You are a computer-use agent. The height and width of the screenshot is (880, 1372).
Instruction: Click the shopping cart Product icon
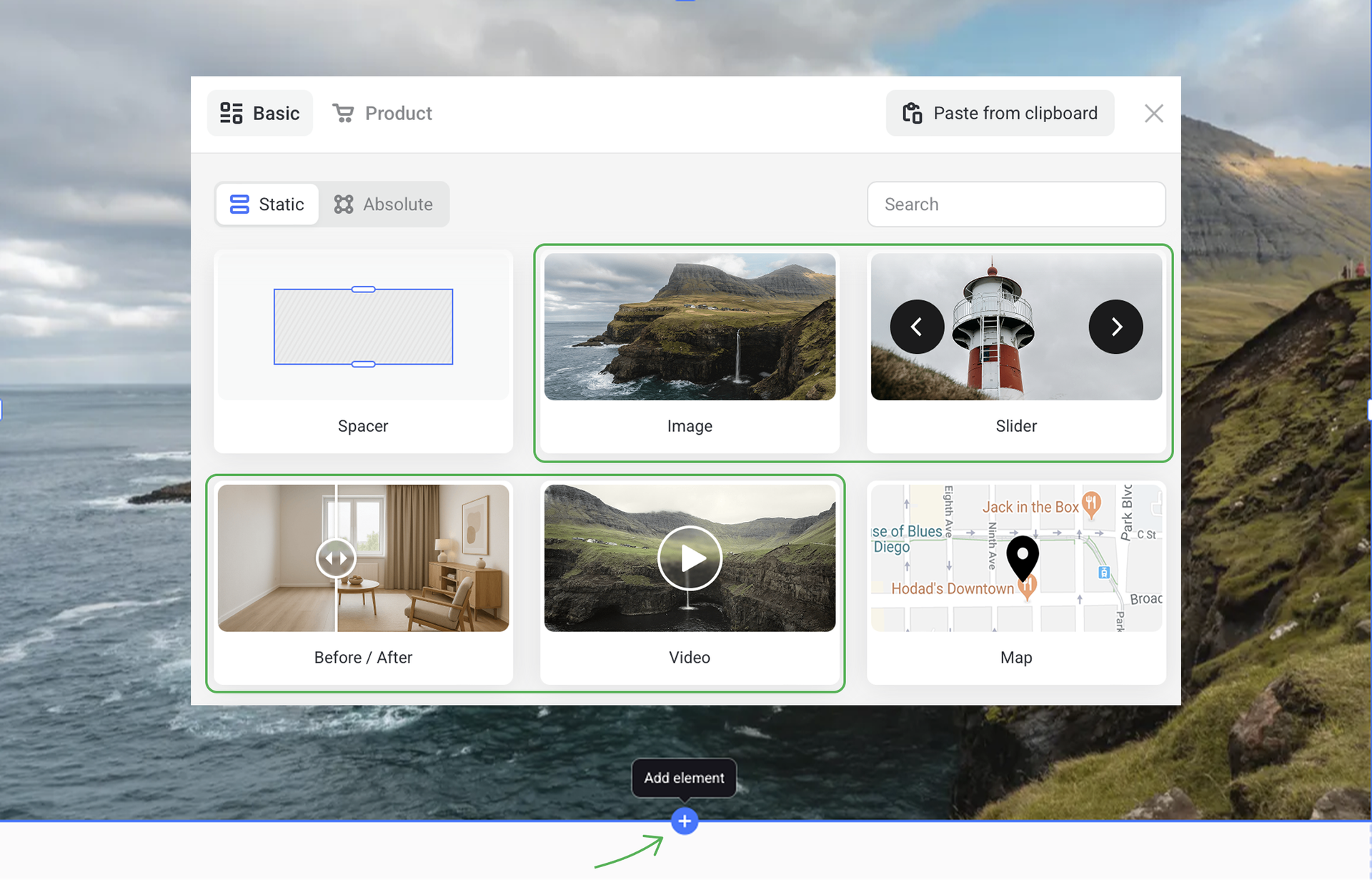pos(343,113)
